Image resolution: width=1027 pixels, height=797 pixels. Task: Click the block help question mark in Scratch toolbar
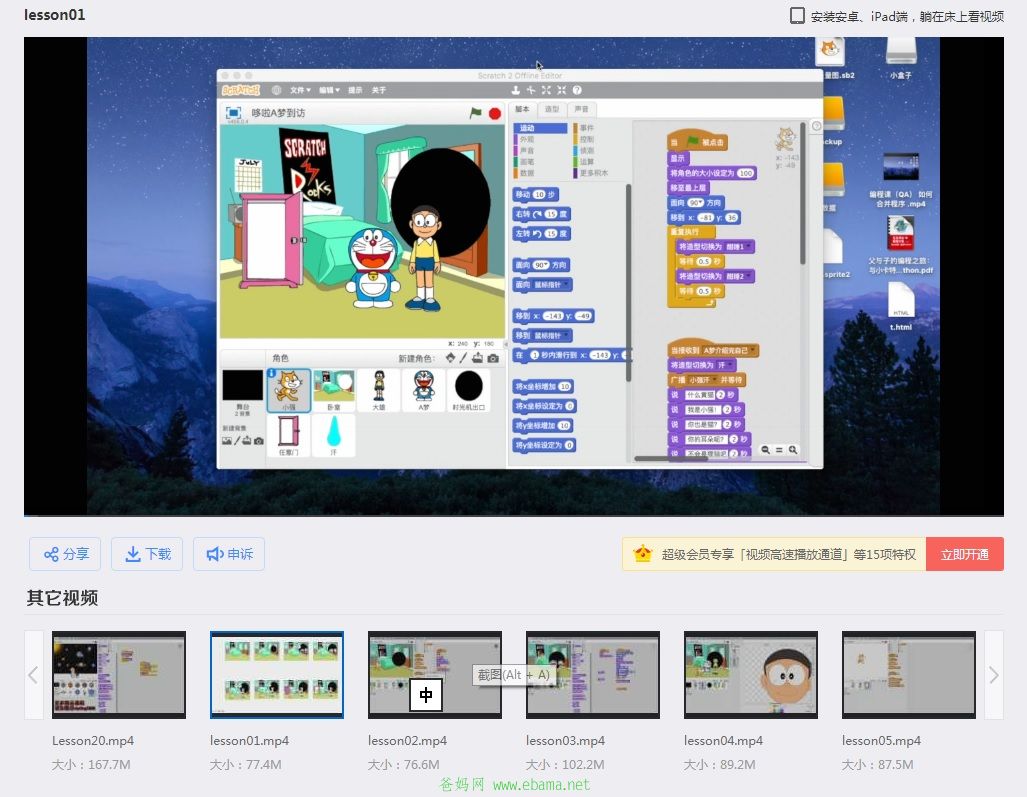click(577, 90)
